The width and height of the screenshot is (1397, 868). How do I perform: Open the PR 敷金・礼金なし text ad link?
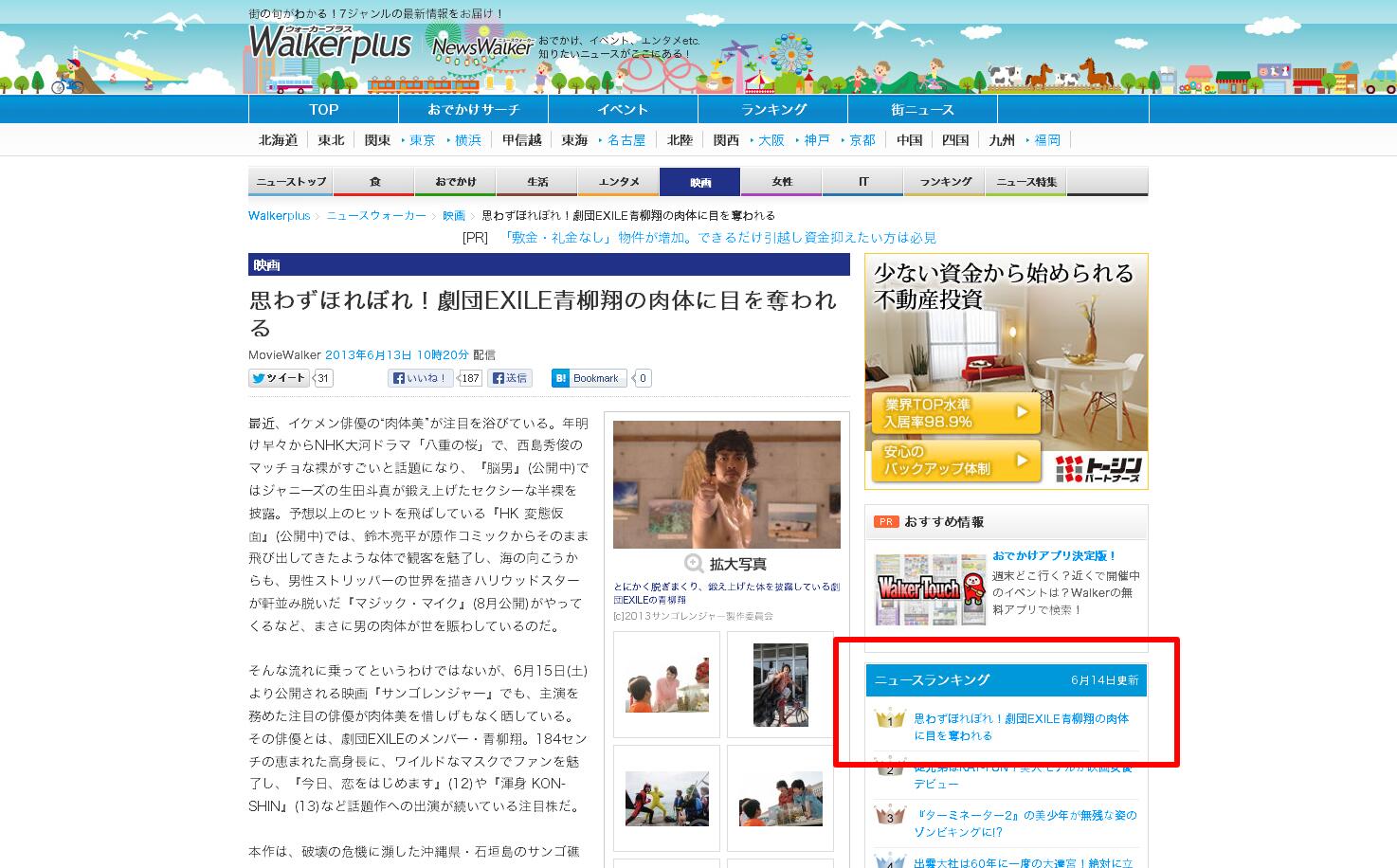point(718,237)
